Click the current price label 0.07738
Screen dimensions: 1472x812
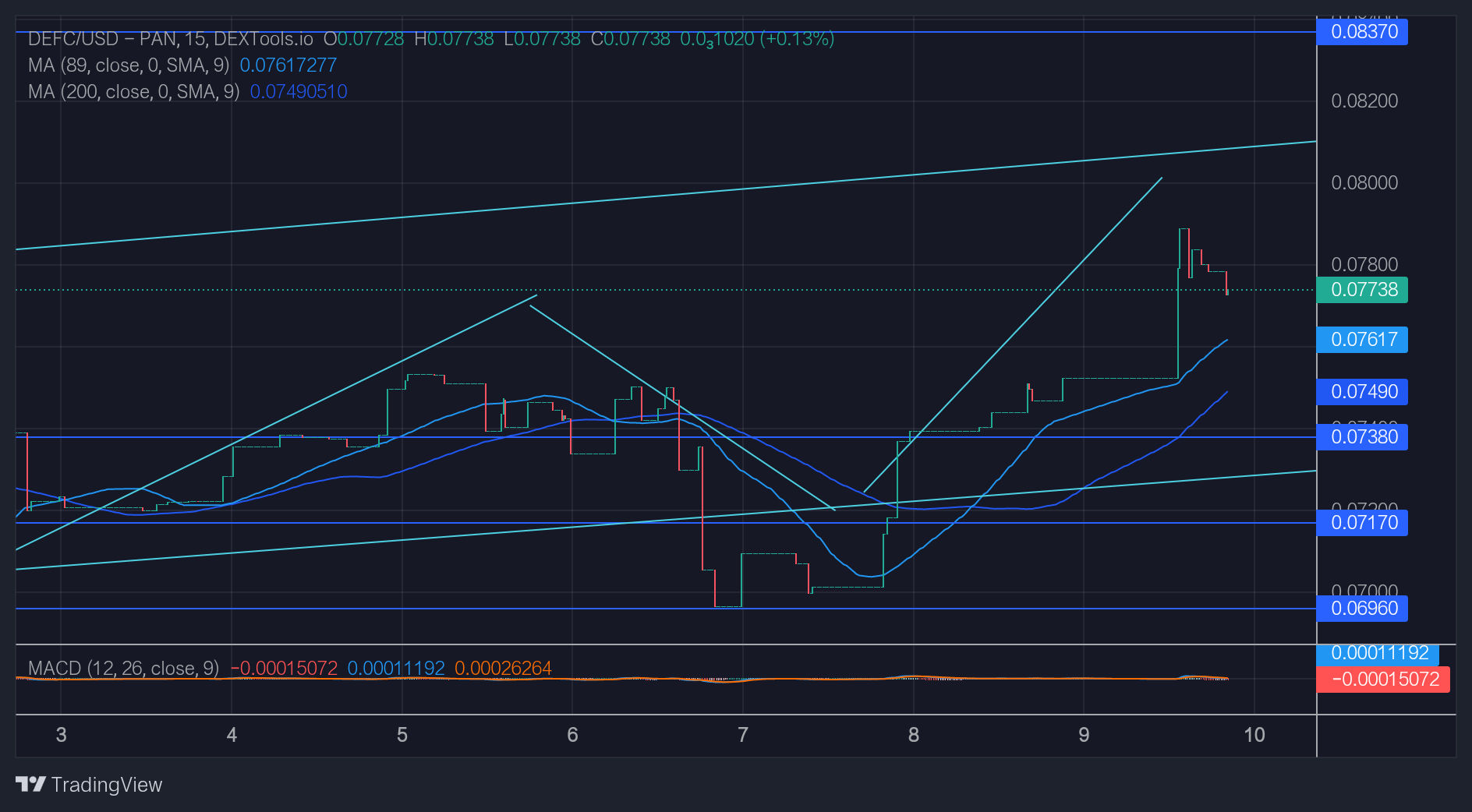[x=1362, y=290]
